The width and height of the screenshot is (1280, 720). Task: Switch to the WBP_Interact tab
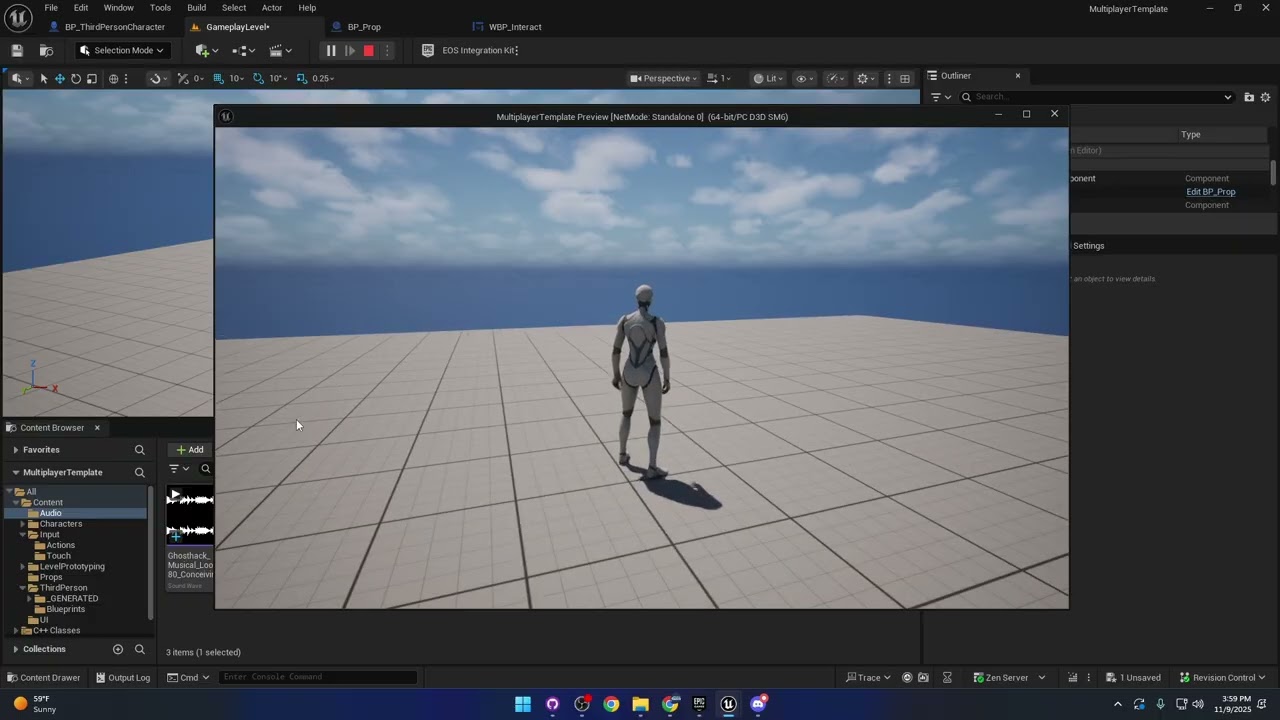[515, 27]
